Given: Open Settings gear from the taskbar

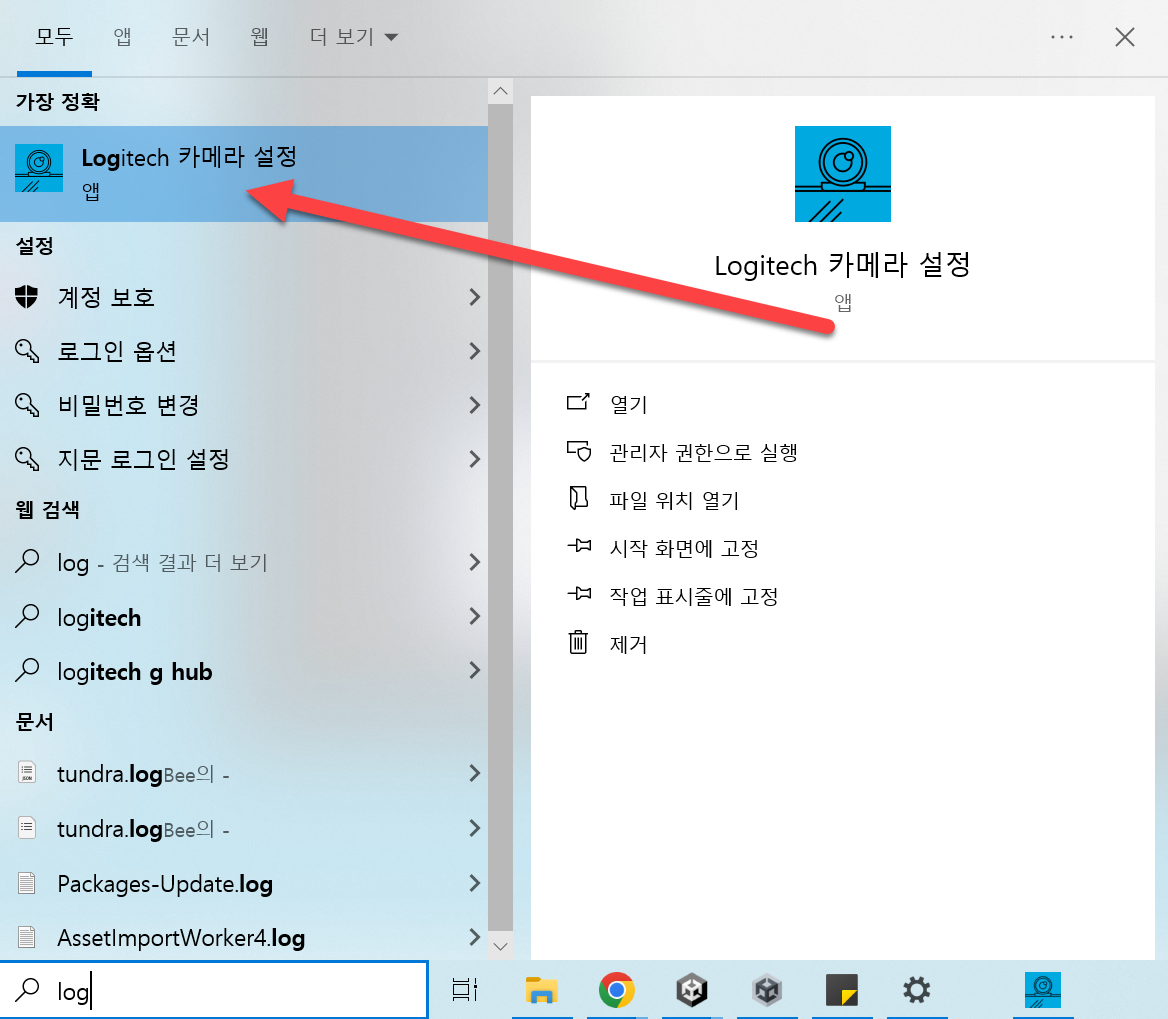Looking at the screenshot, I should [x=917, y=990].
